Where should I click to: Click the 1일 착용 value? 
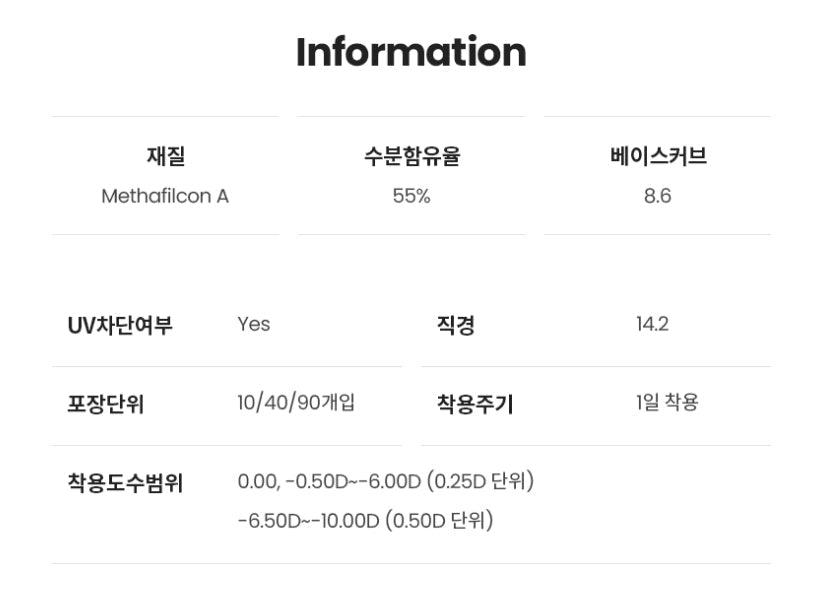click(x=667, y=403)
